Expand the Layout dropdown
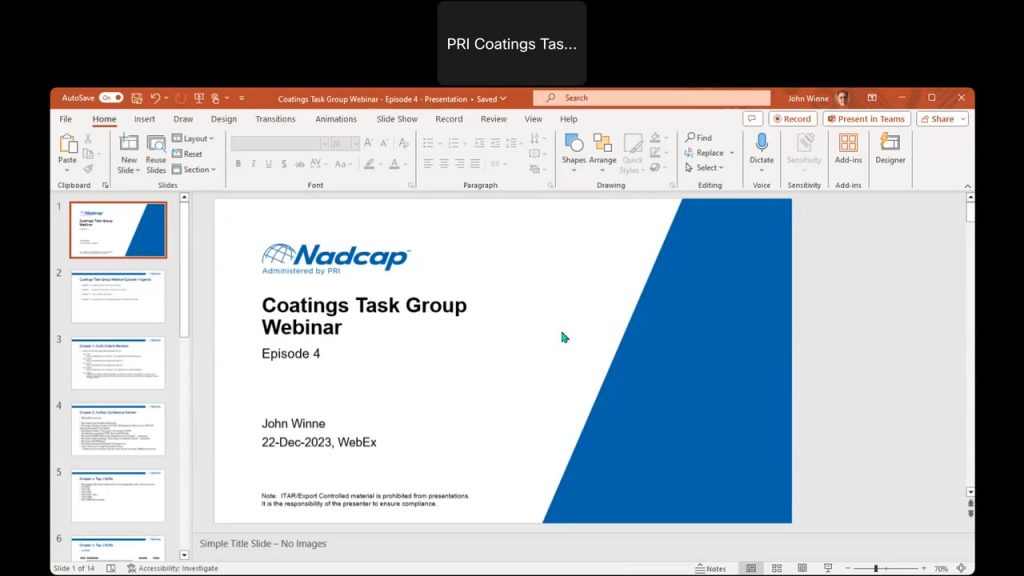Image resolution: width=1024 pixels, height=576 pixels. (x=193, y=139)
